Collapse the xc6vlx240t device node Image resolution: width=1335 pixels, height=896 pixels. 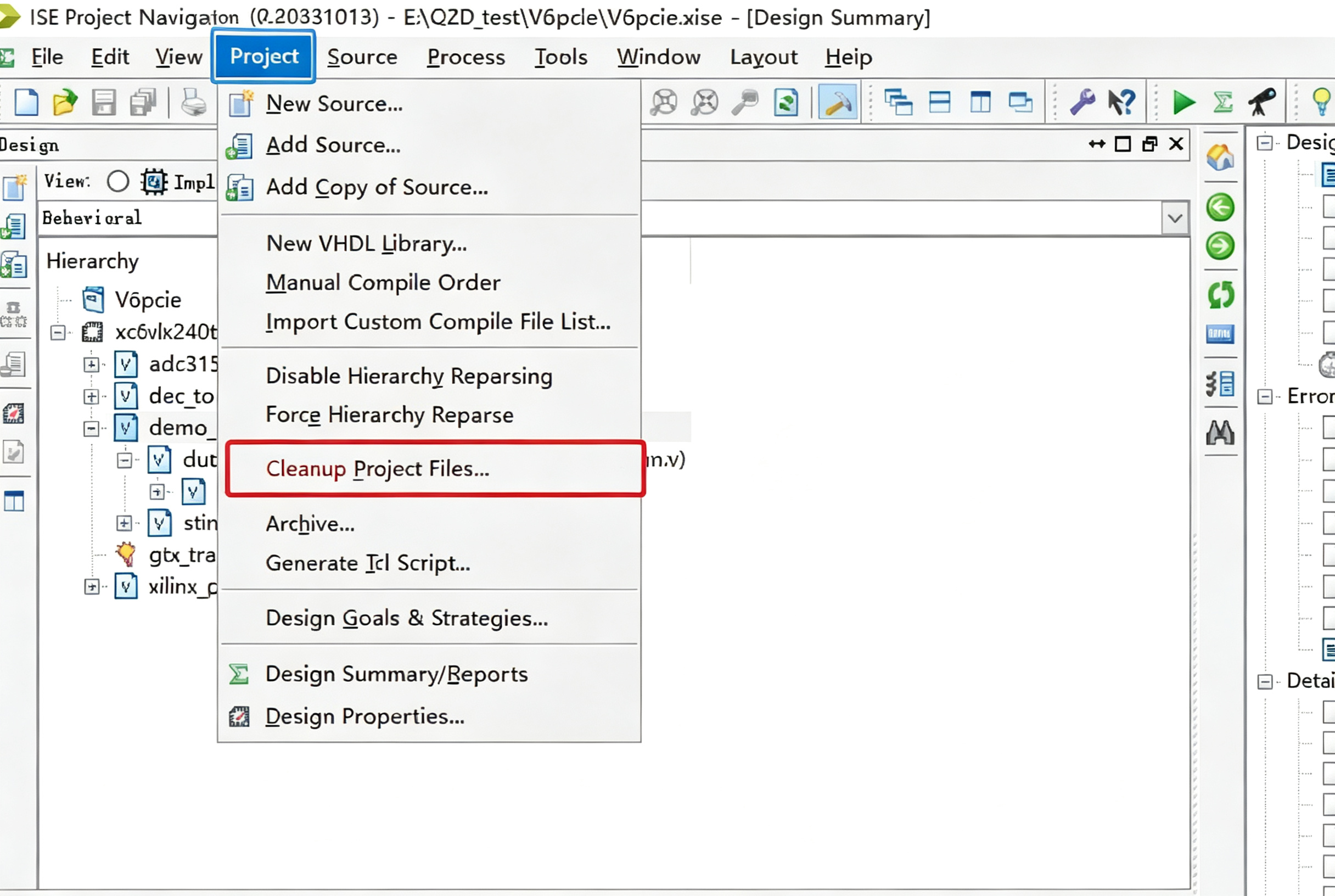[58, 332]
